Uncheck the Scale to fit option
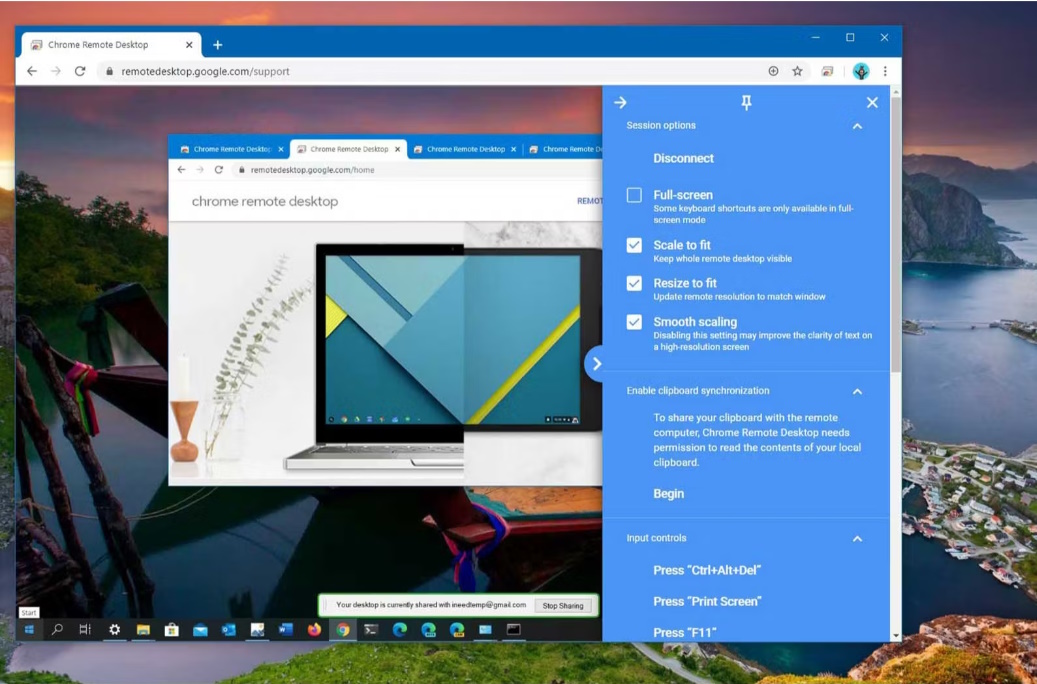The image size is (1037, 684). pyautogui.click(x=634, y=245)
